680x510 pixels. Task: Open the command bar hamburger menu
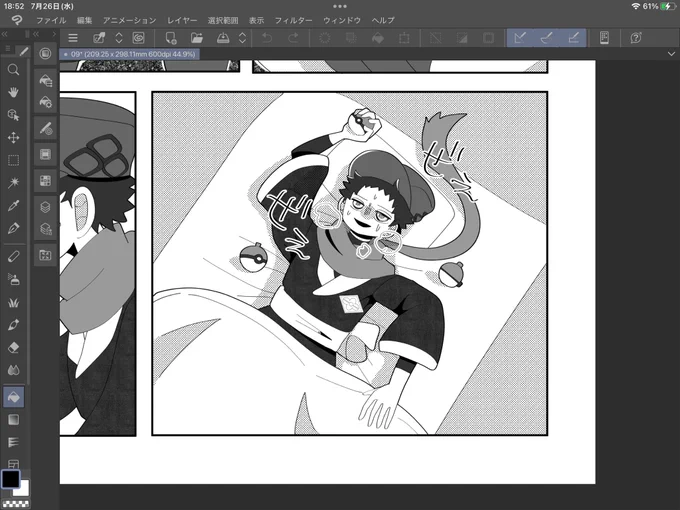73,38
